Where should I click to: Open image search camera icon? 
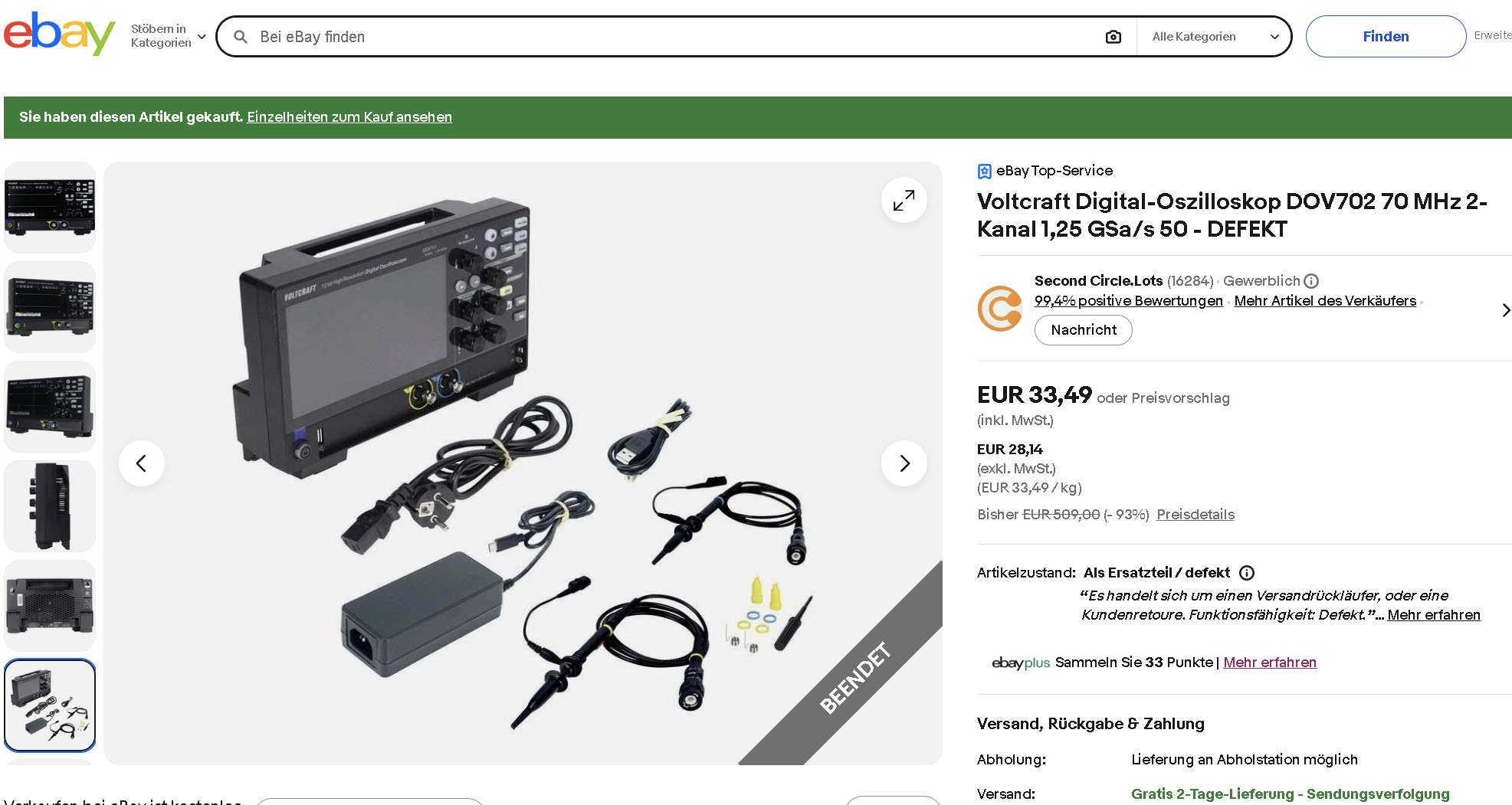tap(1114, 37)
